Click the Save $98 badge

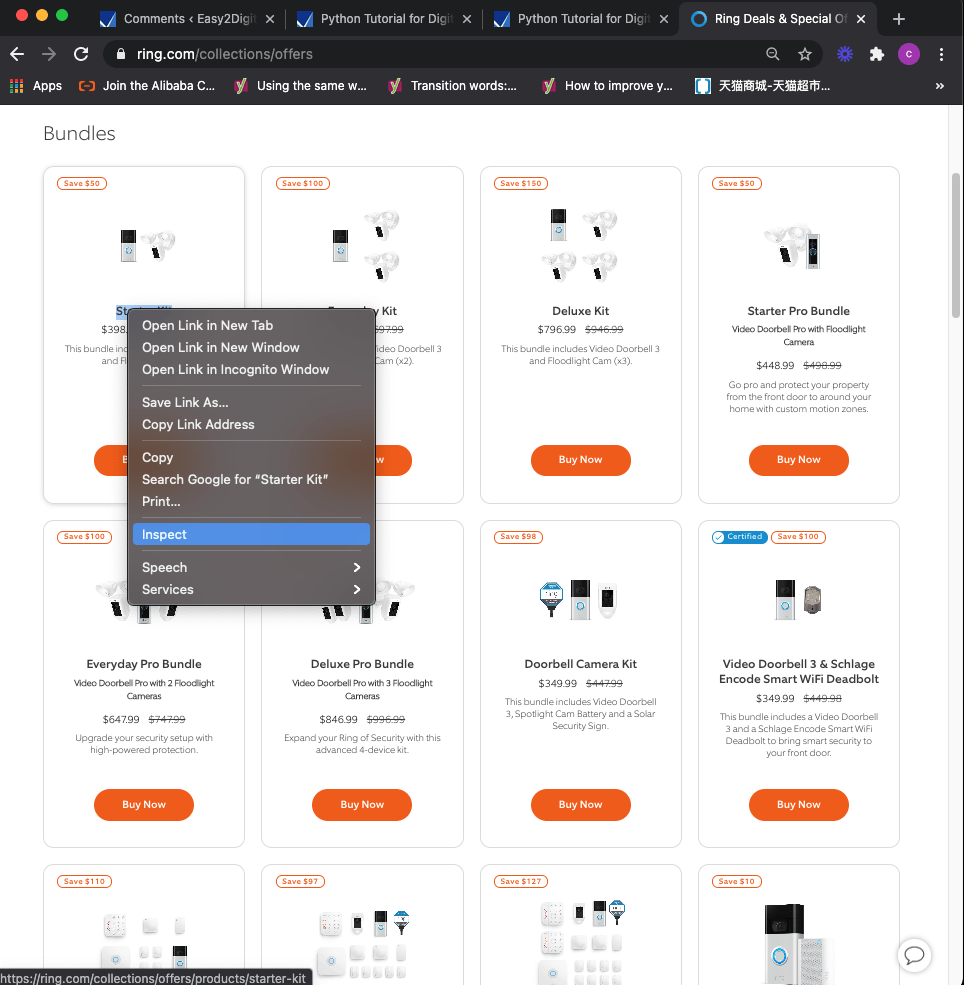518,537
